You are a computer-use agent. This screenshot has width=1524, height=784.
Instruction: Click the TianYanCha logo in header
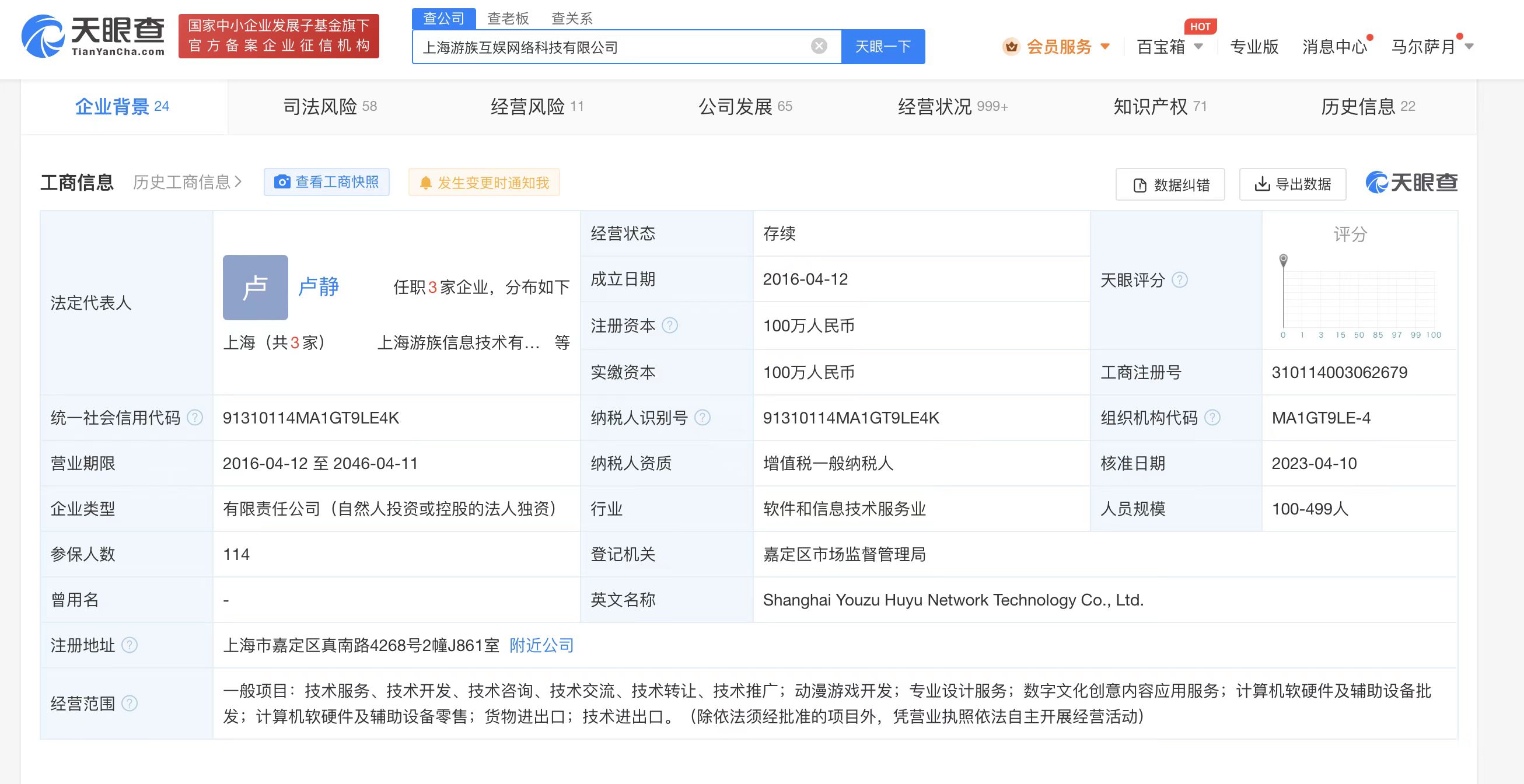tap(93, 36)
